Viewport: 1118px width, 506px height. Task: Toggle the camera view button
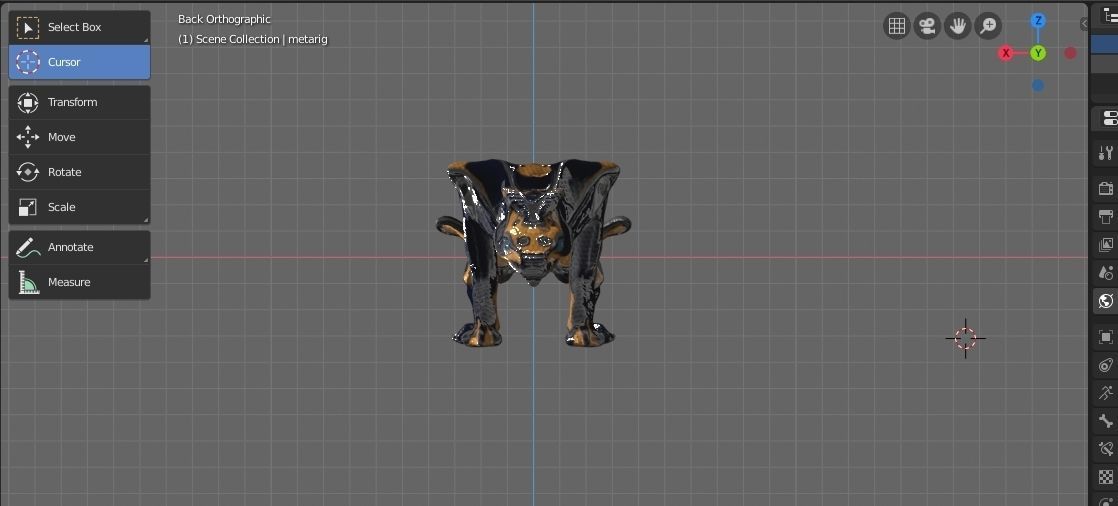click(x=927, y=26)
